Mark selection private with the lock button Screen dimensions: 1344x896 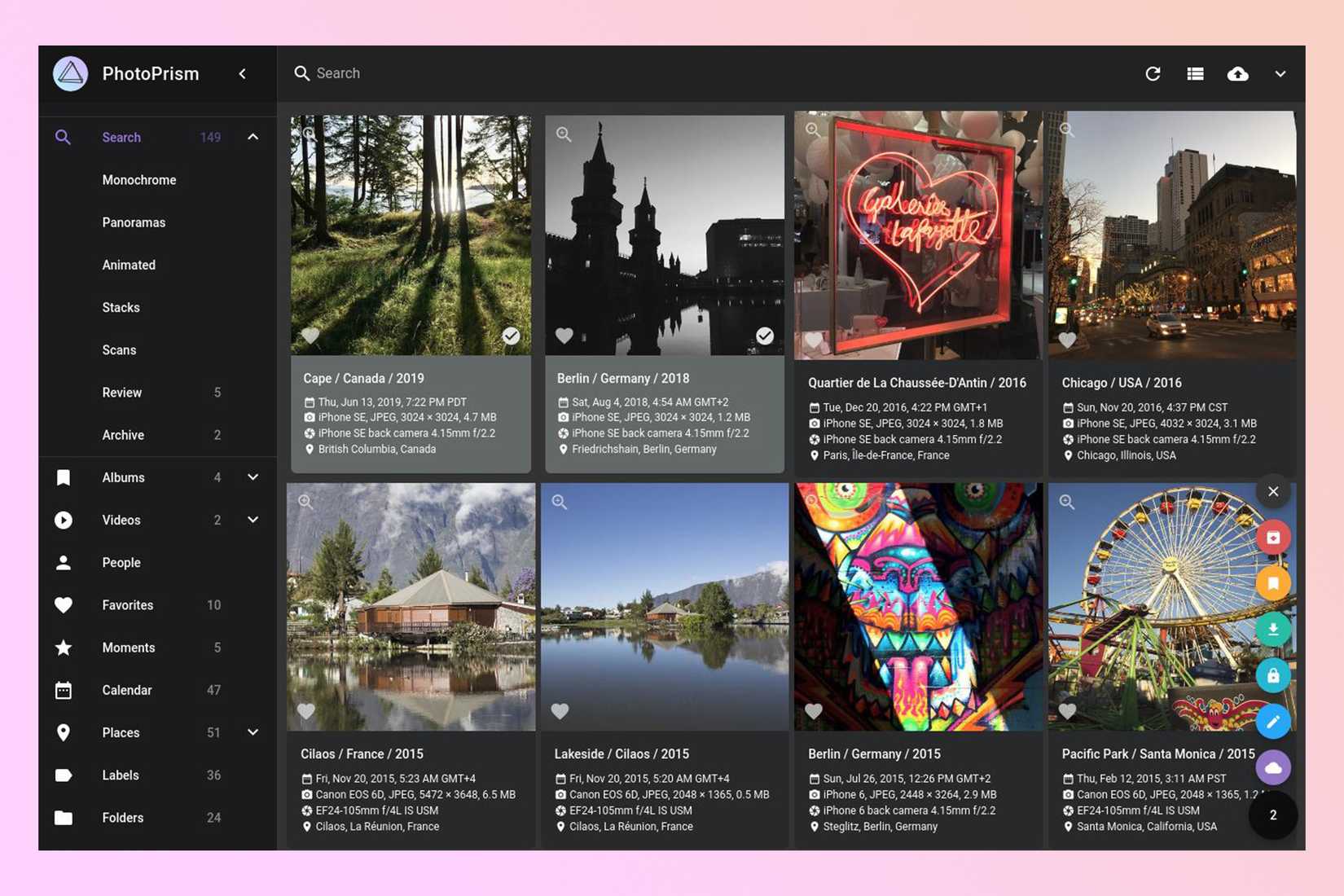coord(1273,675)
